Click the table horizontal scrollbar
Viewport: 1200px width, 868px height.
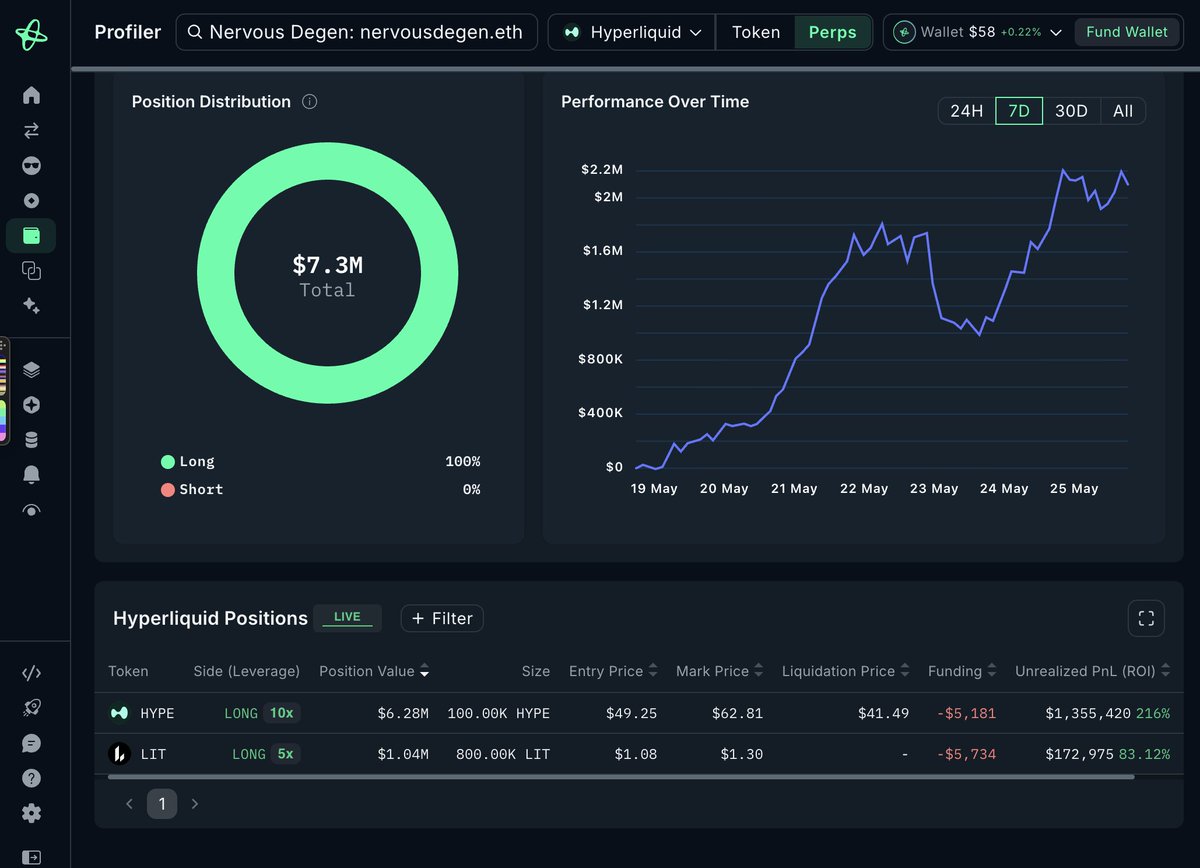(x=620, y=776)
